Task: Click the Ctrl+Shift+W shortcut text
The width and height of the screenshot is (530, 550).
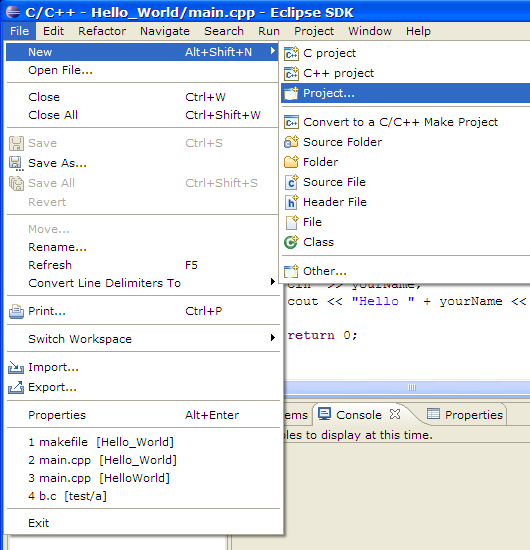Action: [x=223, y=115]
